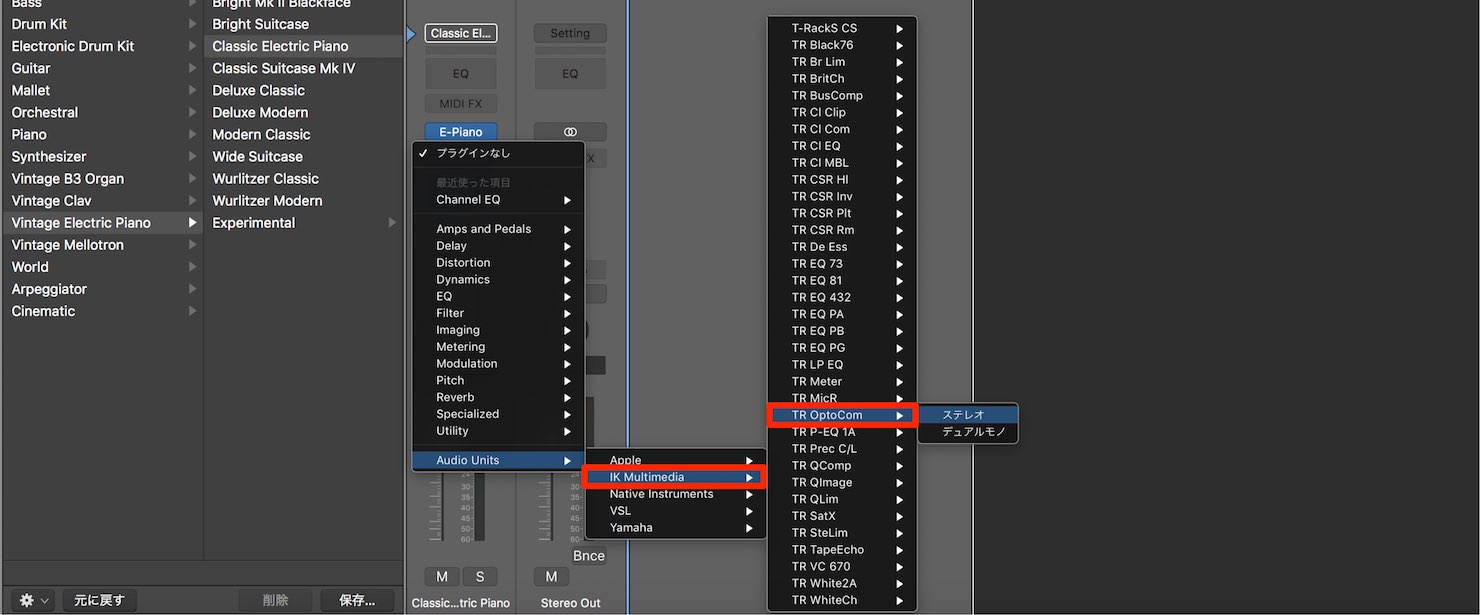Select TR TapeEcho plug-in entry
This screenshot has height=615, width=1480.
pos(842,549)
